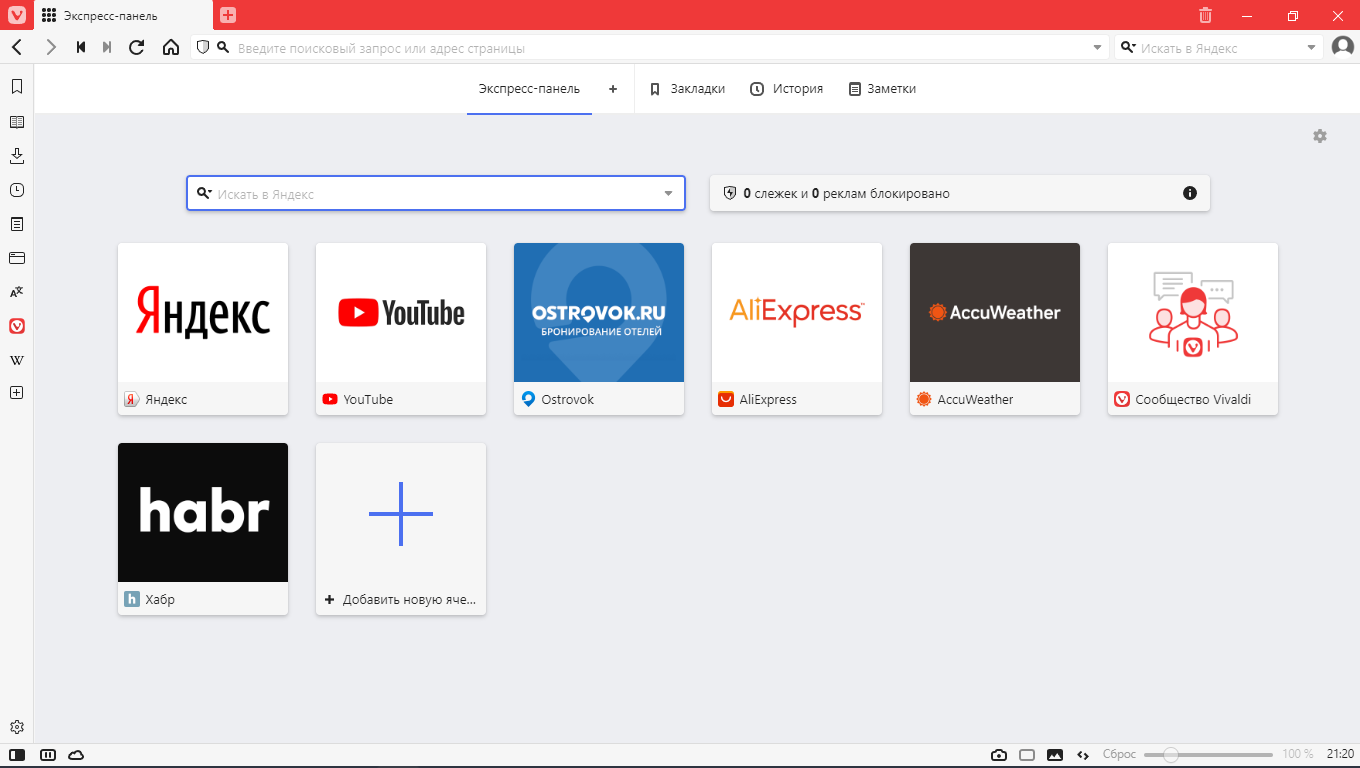The image size is (1360, 768).
Task: Expand the Speed Dial search field dropdown
Action: click(669, 194)
